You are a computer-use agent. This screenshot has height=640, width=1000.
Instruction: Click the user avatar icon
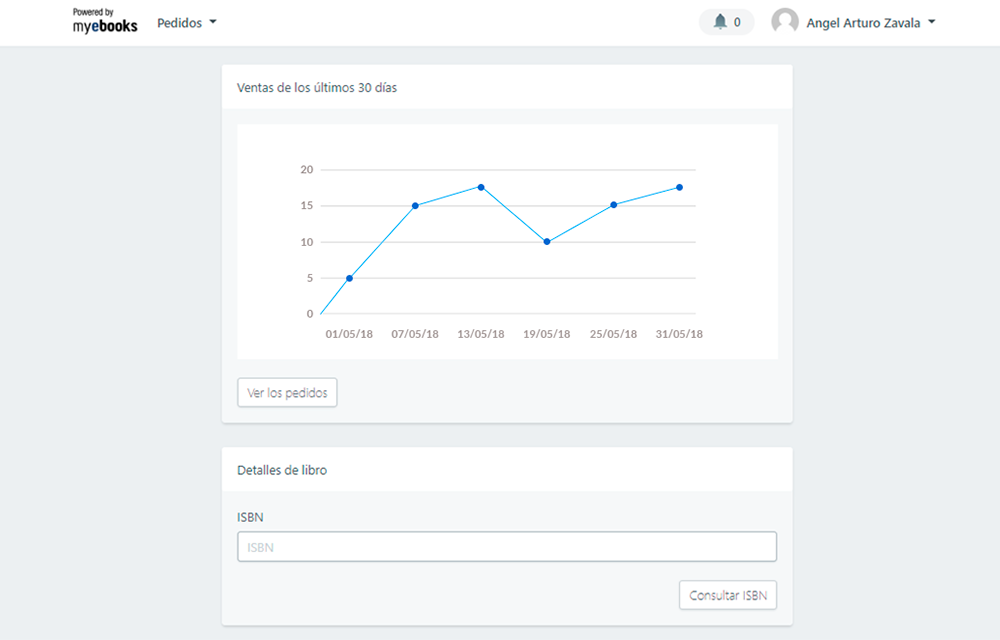tap(785, 22)
